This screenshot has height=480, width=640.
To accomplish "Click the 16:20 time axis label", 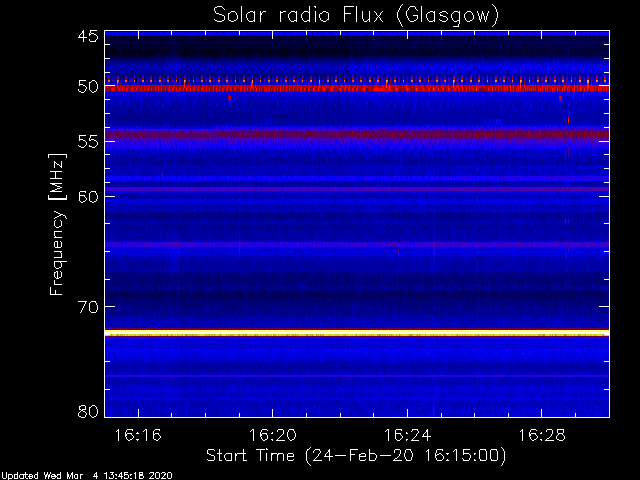I will tap(273, 436).
